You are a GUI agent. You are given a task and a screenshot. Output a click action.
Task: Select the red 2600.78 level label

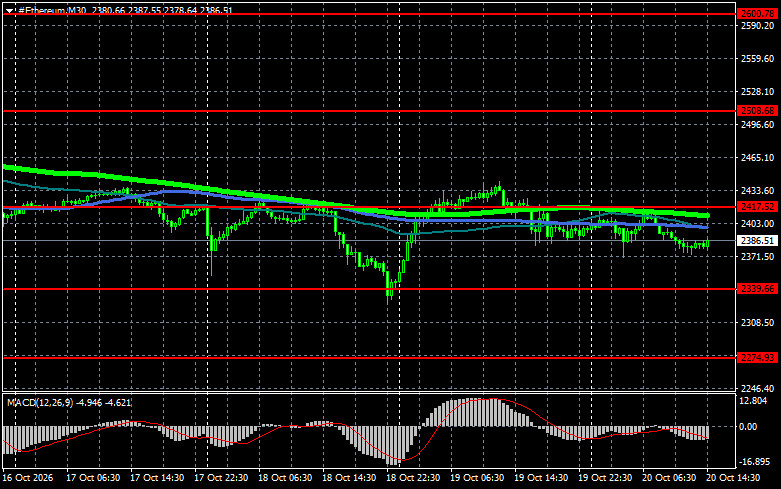(757, 14)
